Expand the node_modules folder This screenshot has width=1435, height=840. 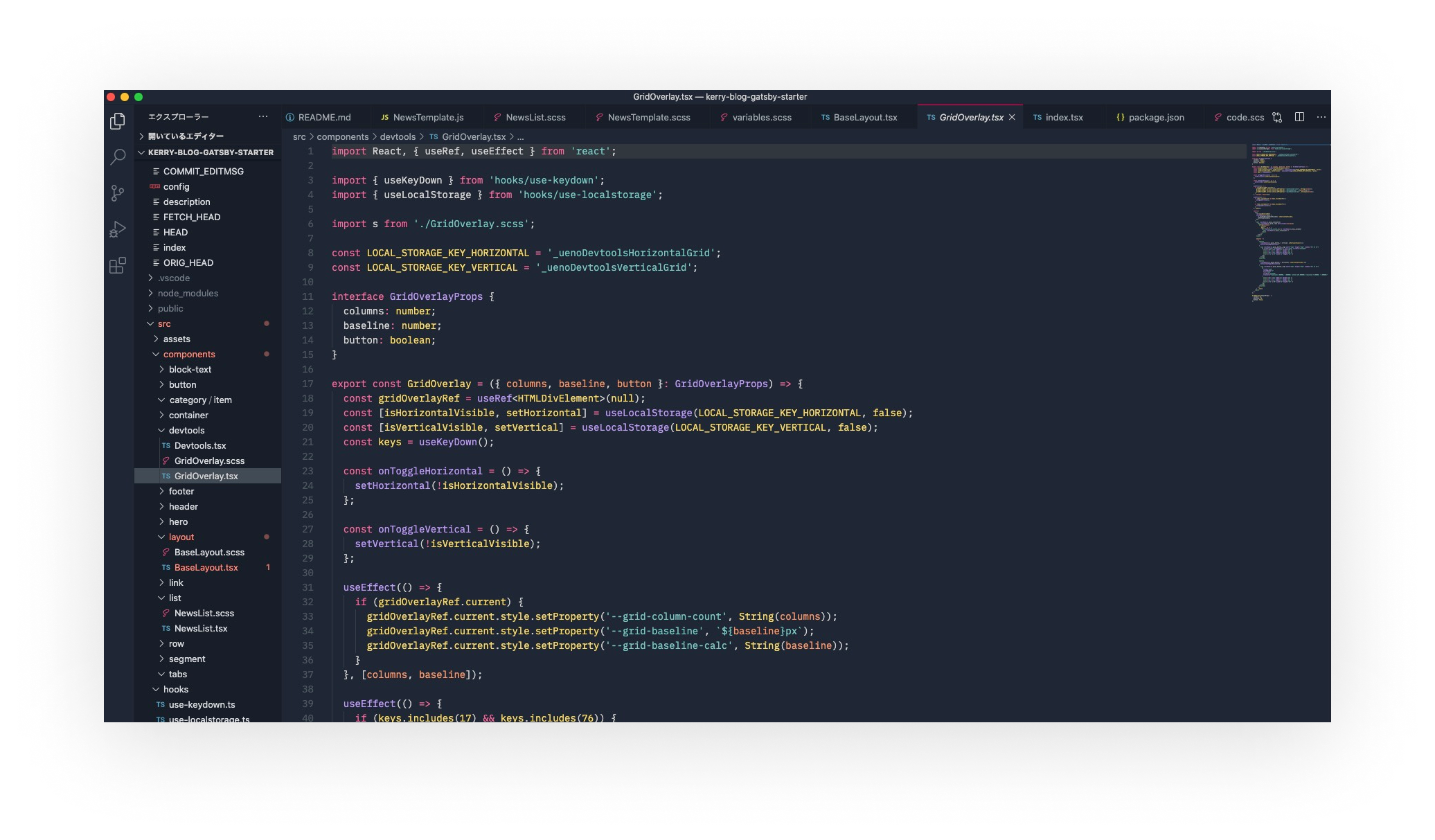point(187,294)
